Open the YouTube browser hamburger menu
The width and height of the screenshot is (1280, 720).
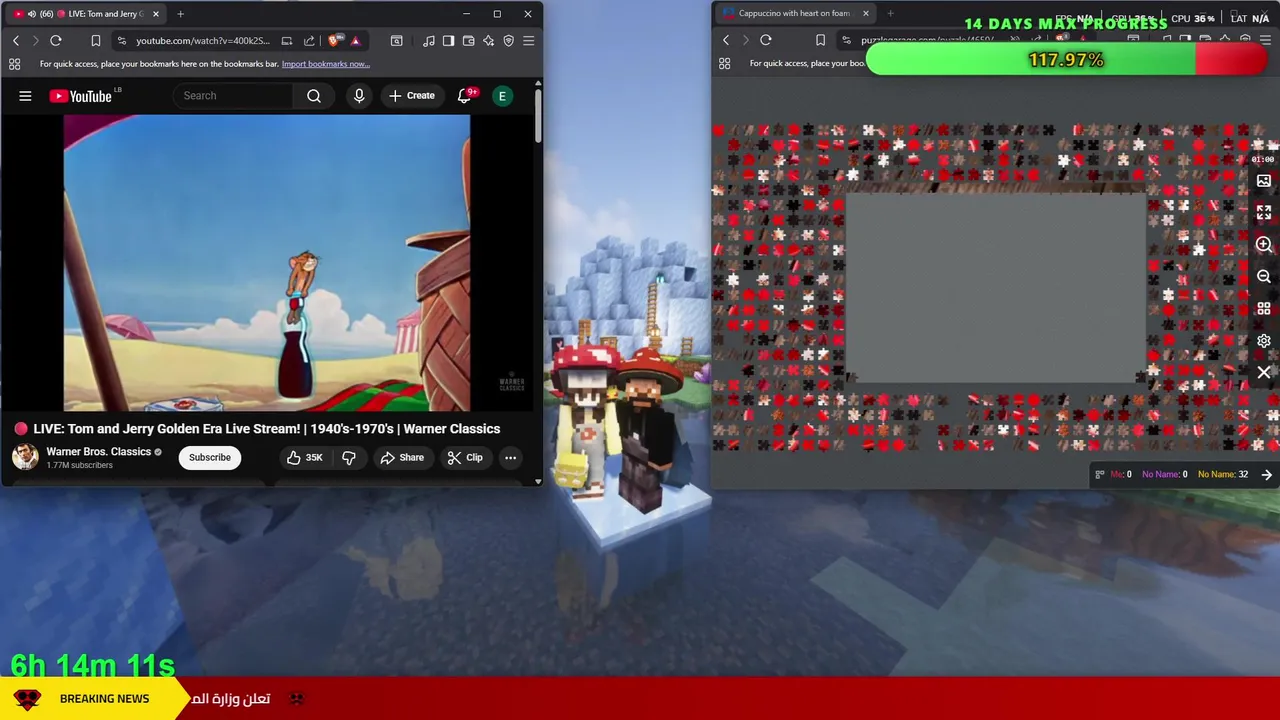[528, 41]
